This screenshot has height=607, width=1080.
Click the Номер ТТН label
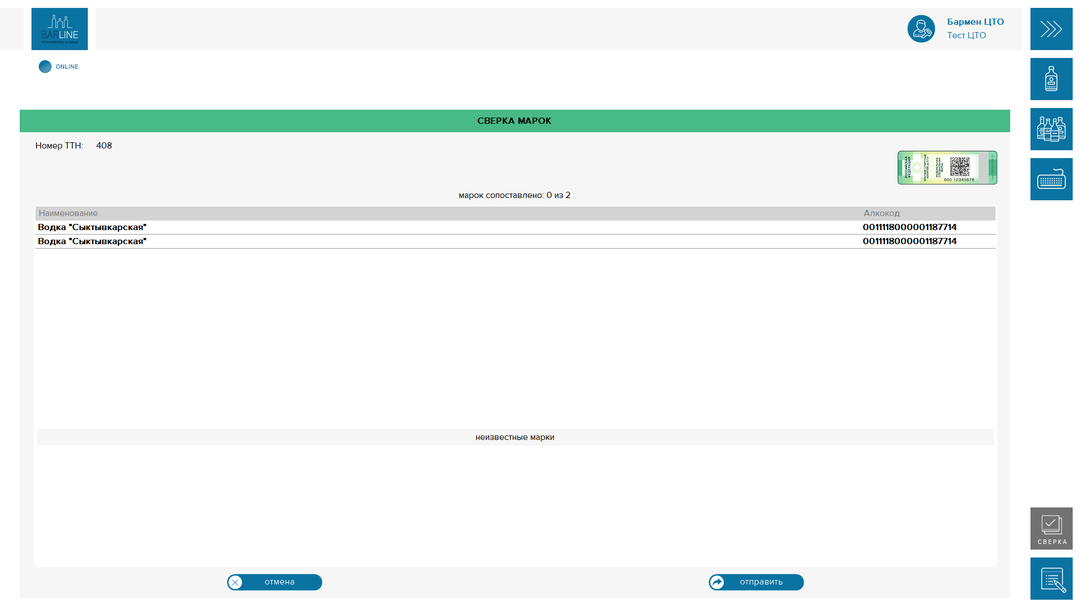click(x=59, y=146)
